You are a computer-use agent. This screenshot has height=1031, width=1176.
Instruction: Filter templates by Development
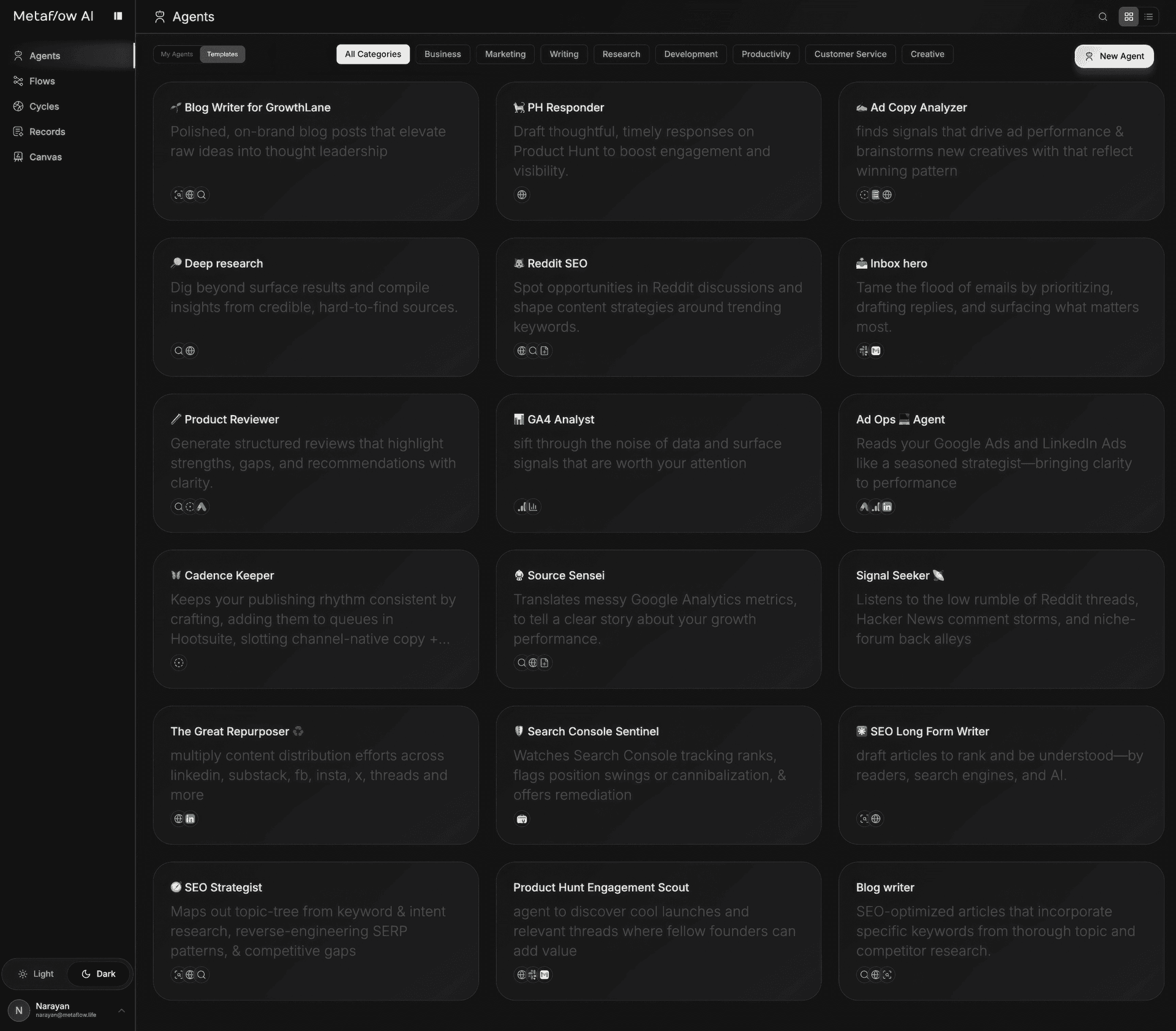(691, 54)
